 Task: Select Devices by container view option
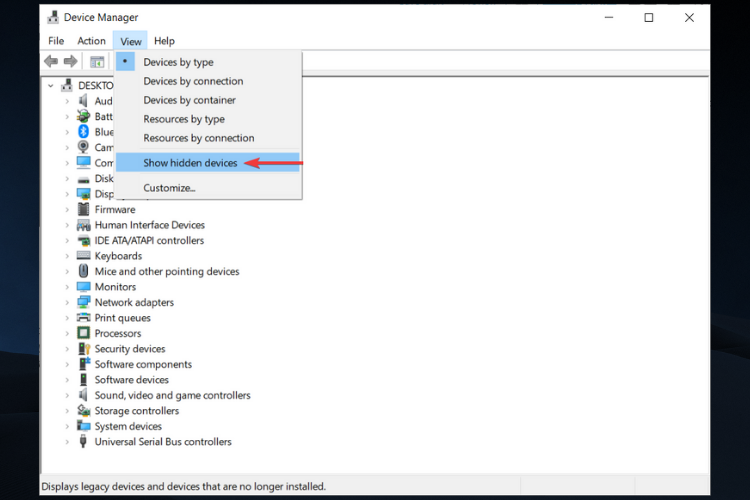(x=209, y=100)
